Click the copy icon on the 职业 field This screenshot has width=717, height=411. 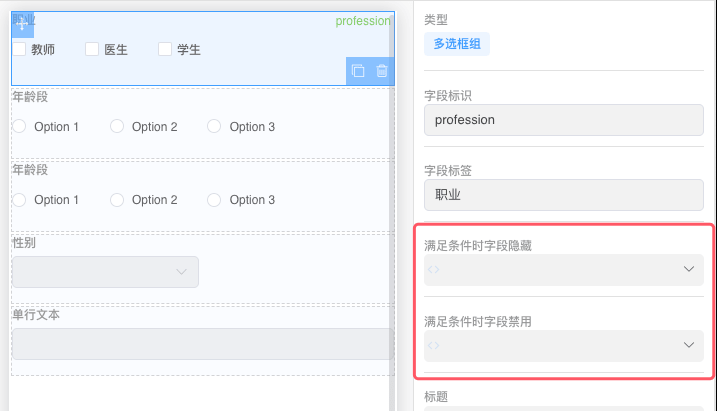(x=358, y=71)
